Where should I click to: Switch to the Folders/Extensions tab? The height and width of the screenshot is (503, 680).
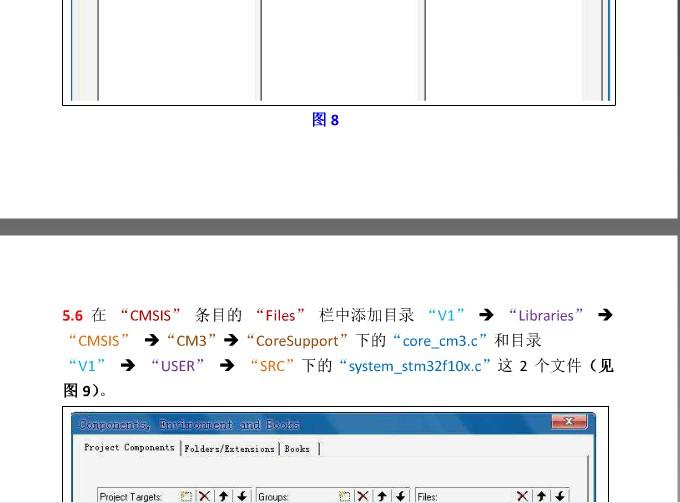point(229,449)
